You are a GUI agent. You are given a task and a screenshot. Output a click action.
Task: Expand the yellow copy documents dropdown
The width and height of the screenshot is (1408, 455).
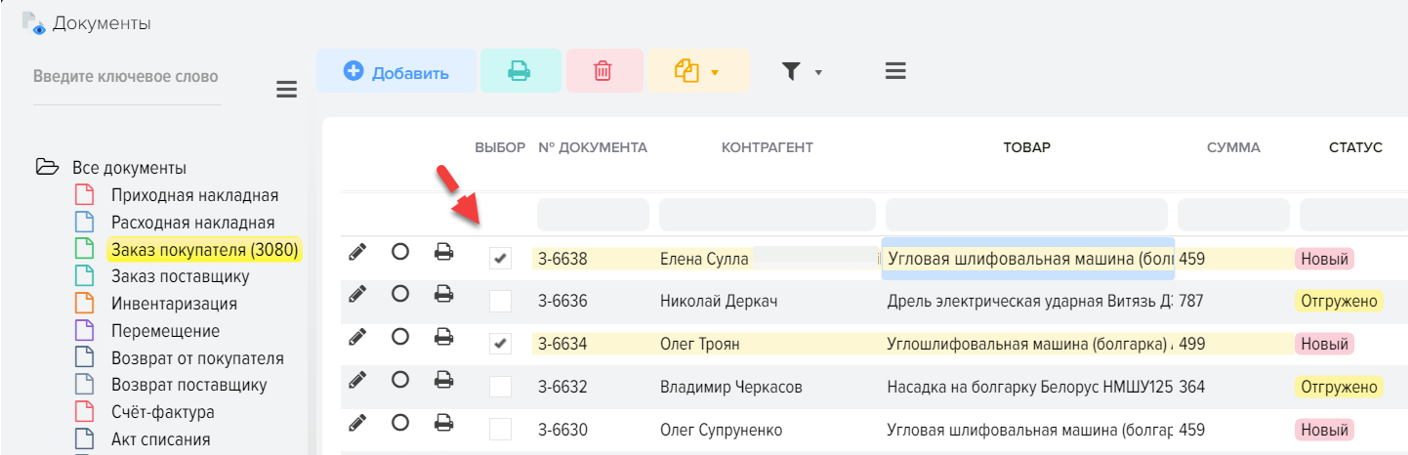pos(698,72)
